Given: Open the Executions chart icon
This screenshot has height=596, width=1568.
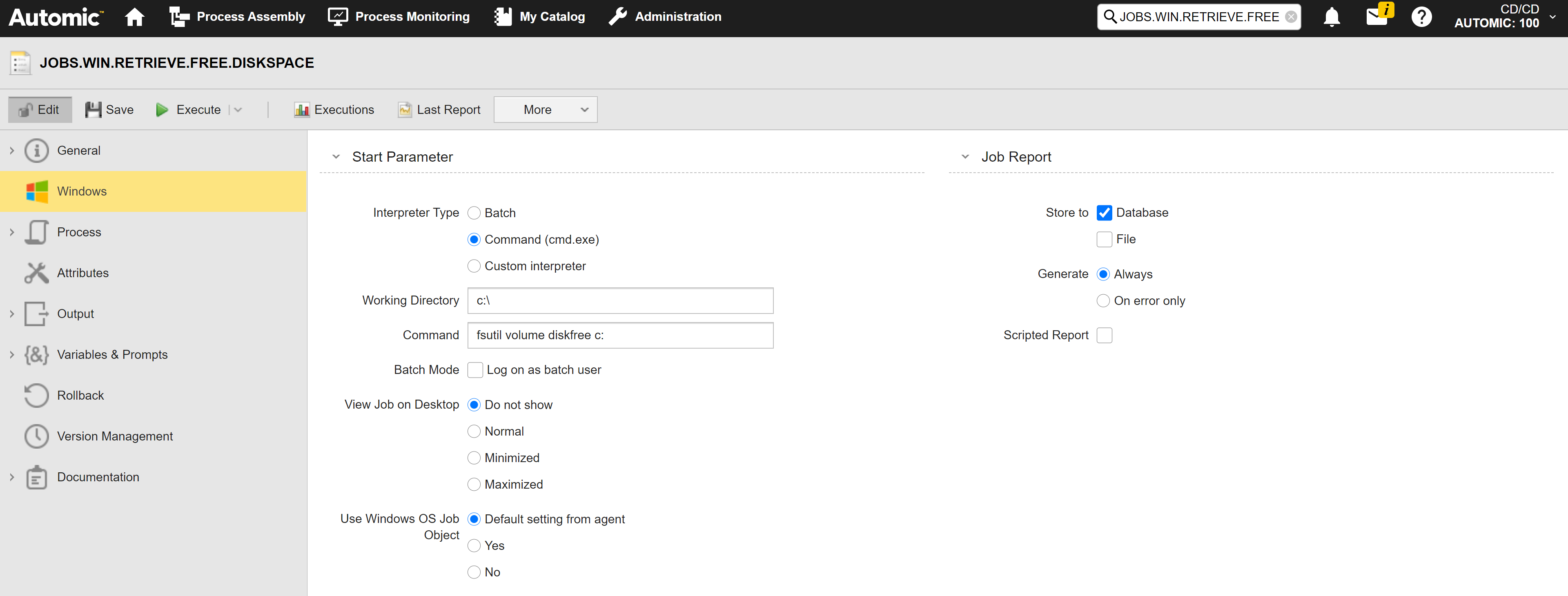Looking at the screenshot, I should (301, 109).
